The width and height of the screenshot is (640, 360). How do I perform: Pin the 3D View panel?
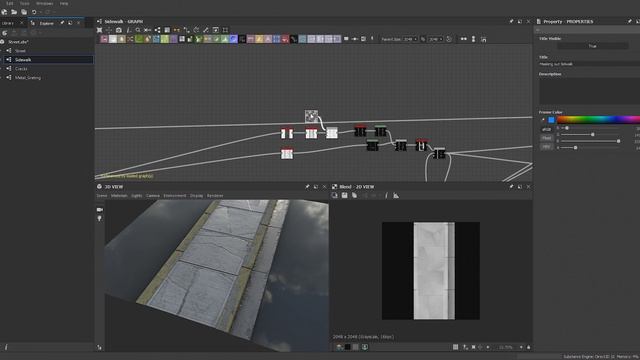pos(307,187)
